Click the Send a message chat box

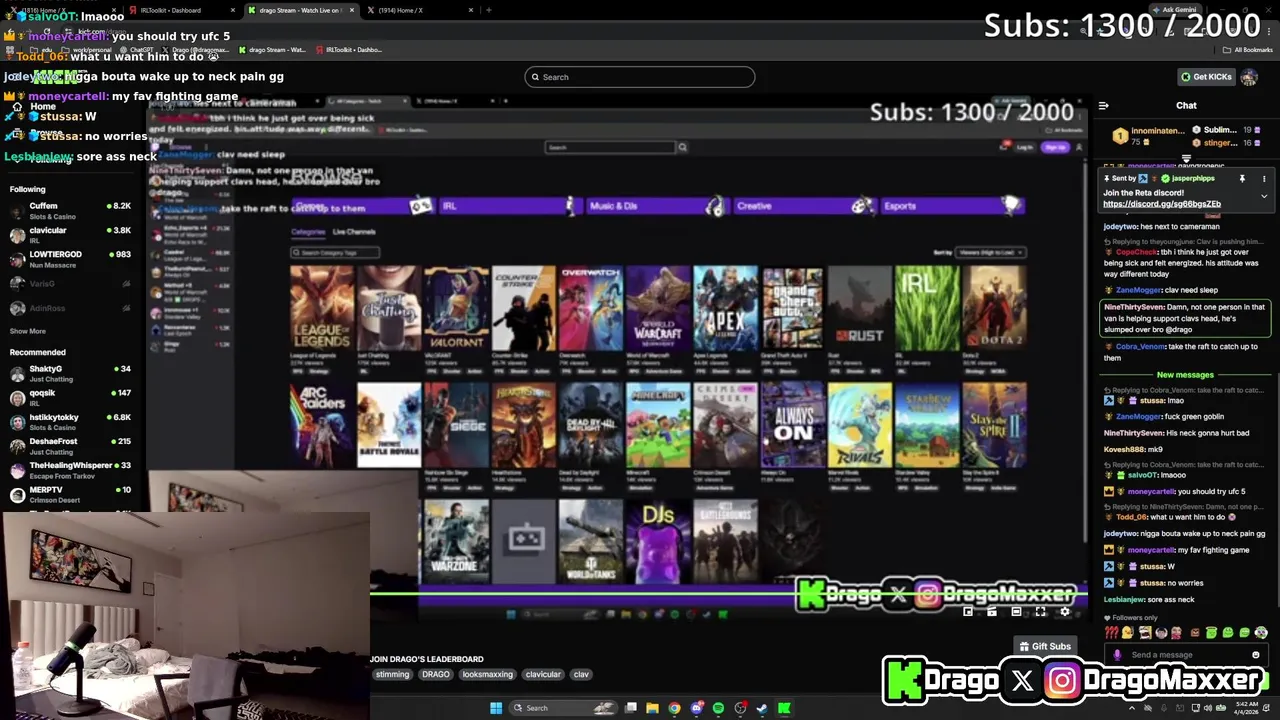1187,655
